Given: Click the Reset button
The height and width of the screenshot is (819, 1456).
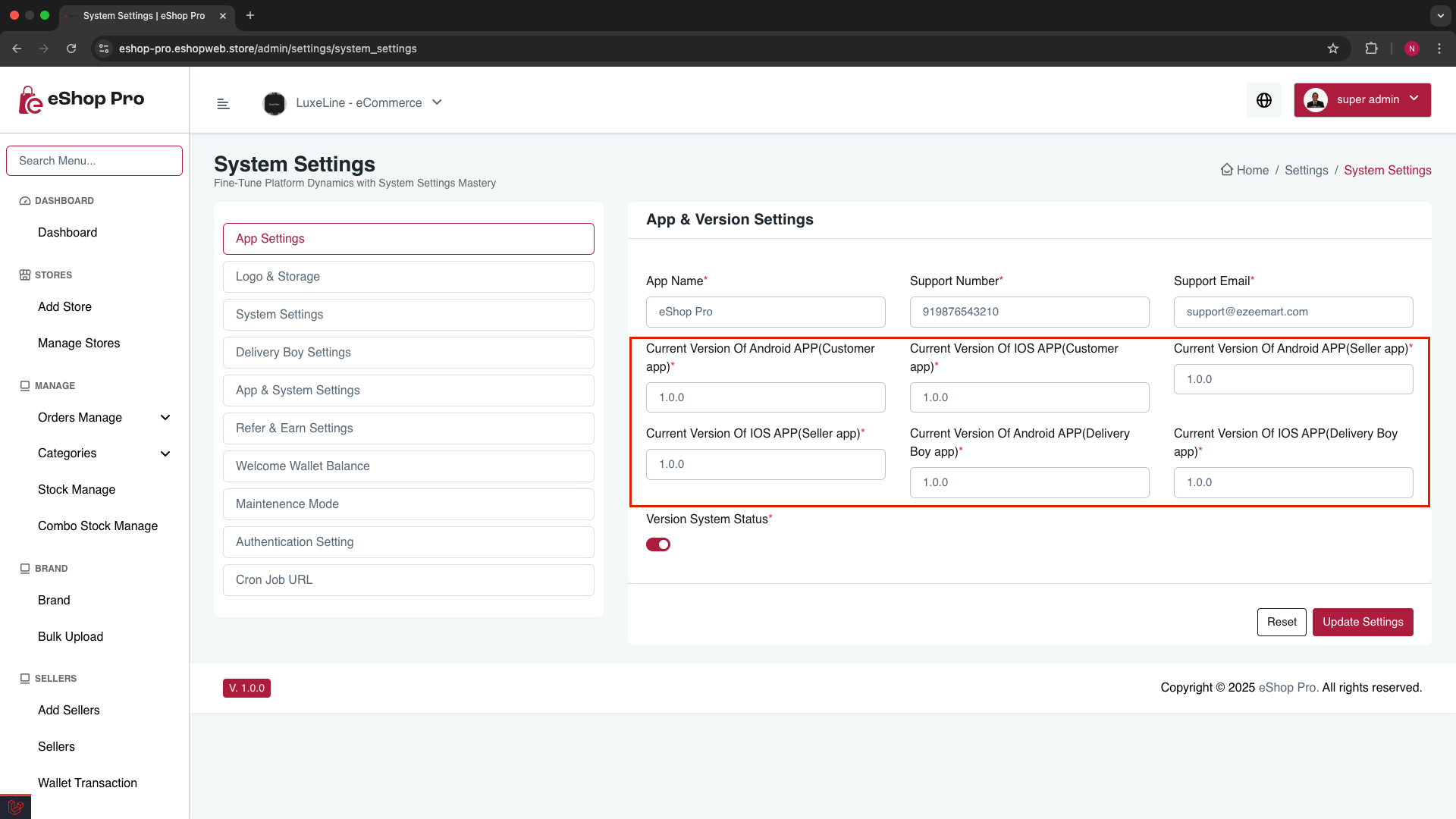Looking at the screenshot, I should click(x=1282, y=621).
